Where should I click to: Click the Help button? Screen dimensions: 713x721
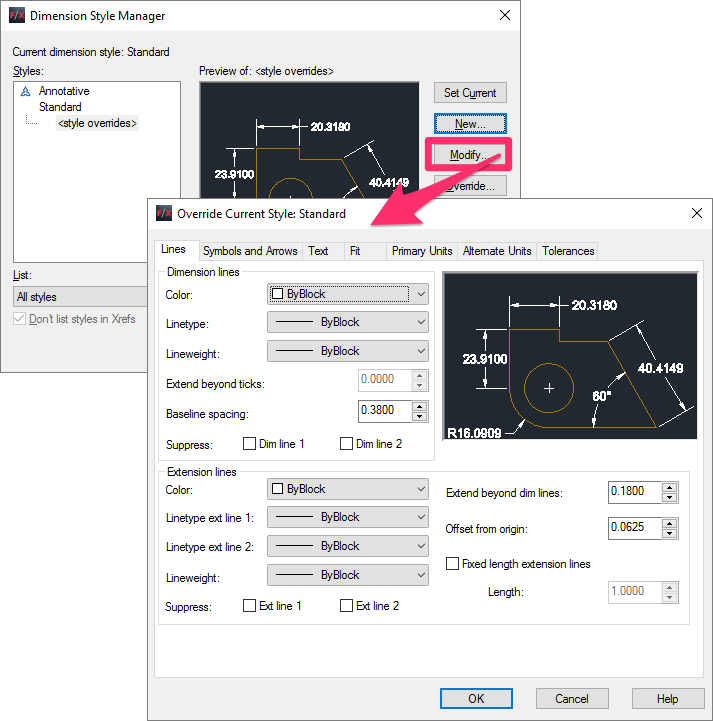tap(667, 698)
